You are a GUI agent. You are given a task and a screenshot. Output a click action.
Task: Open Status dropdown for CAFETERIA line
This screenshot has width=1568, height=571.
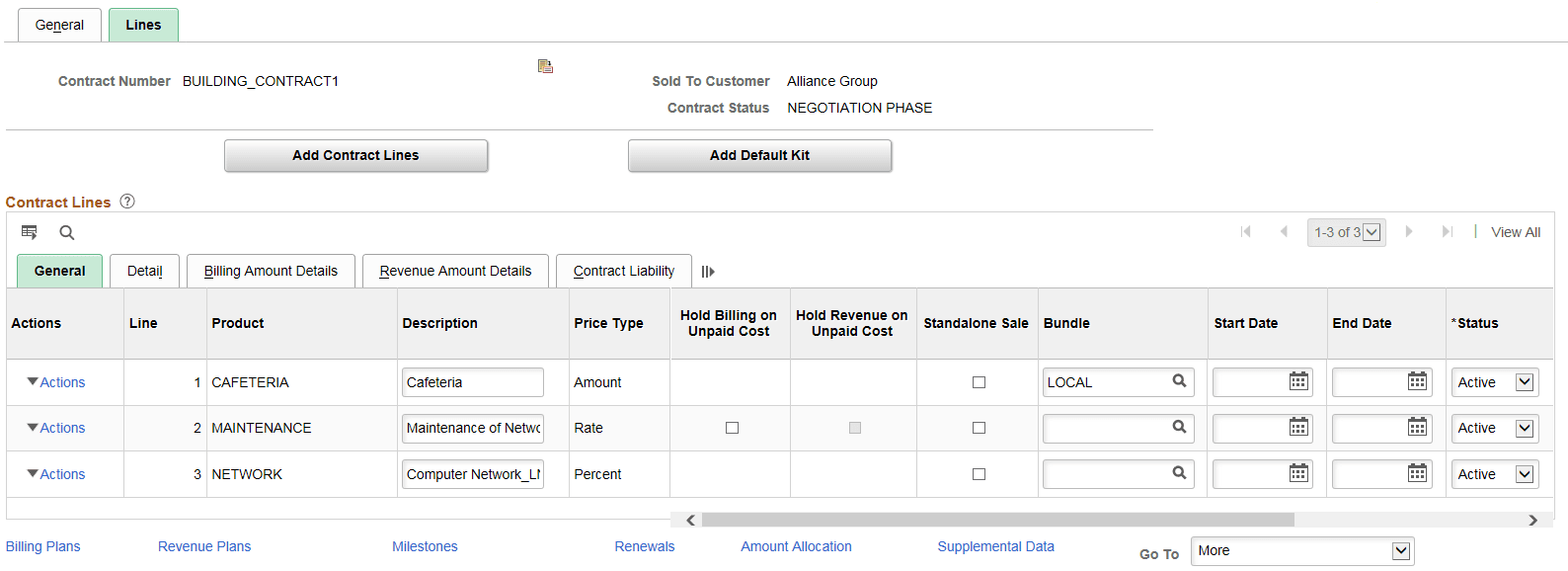[1525, 382]
